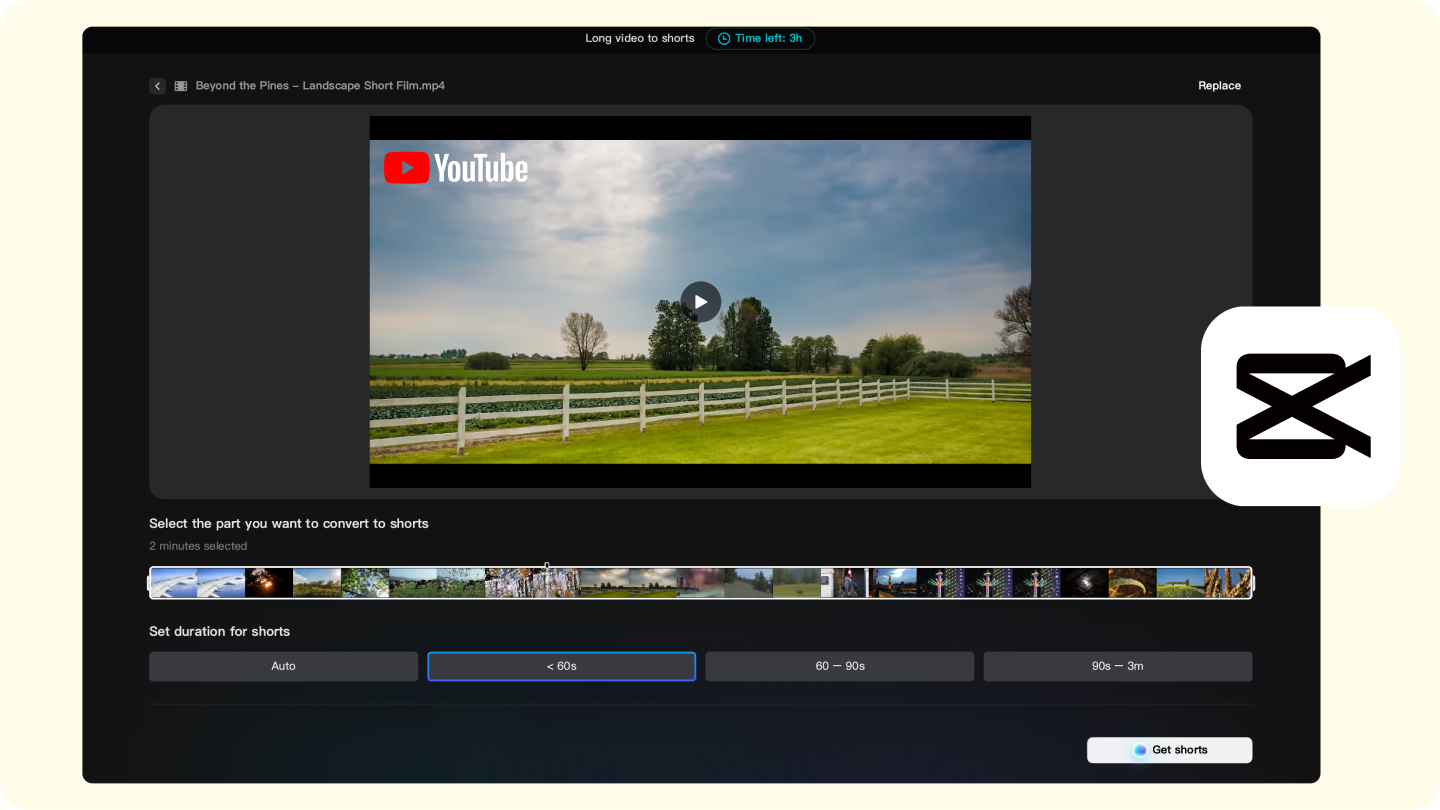Click the small marker handle above the filmstrip
Image resolution: width=1440 pixels, height=810 pixels.
[x=546, y=565]
